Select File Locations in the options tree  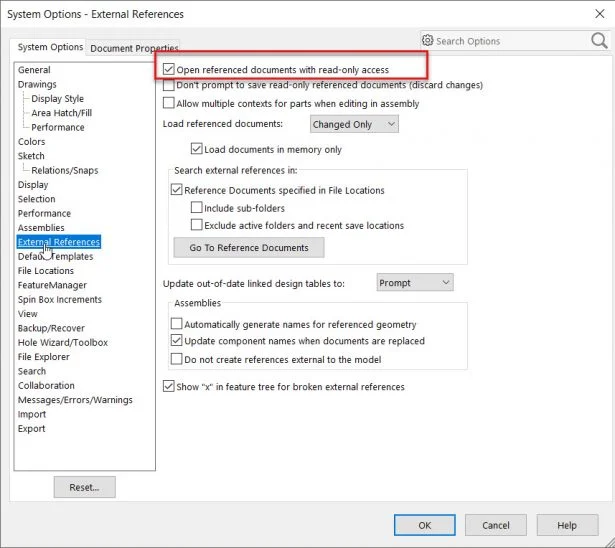46,271
